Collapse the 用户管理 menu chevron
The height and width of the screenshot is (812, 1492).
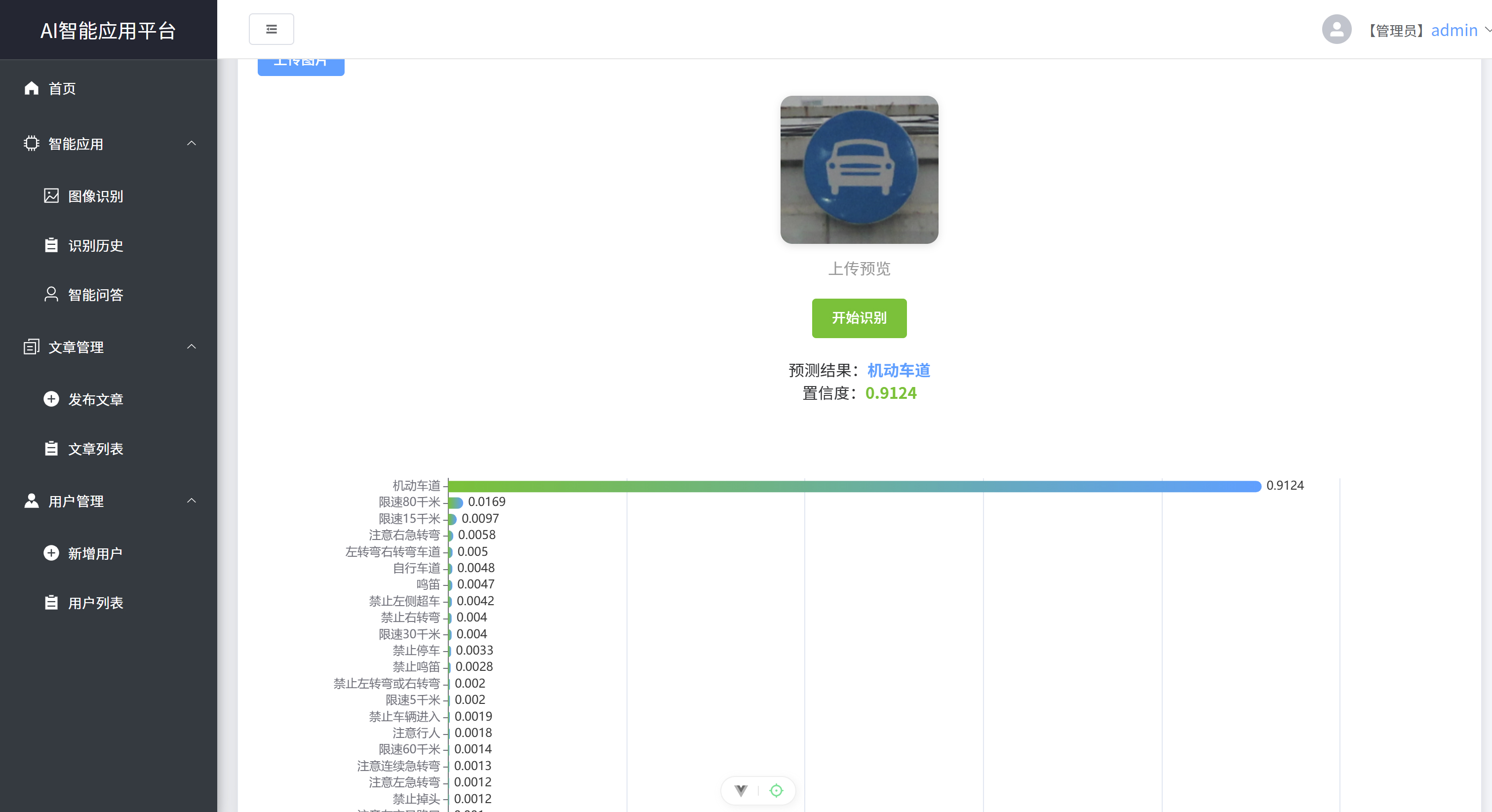191,501
